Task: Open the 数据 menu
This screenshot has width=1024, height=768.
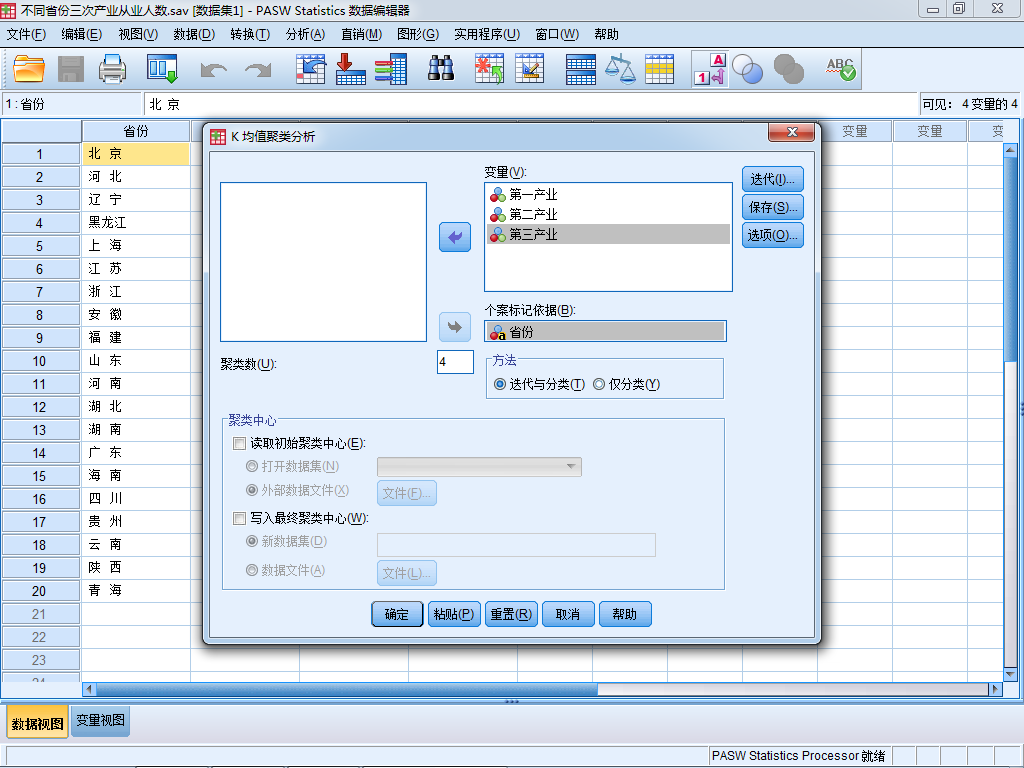Action: click(194, 34)
